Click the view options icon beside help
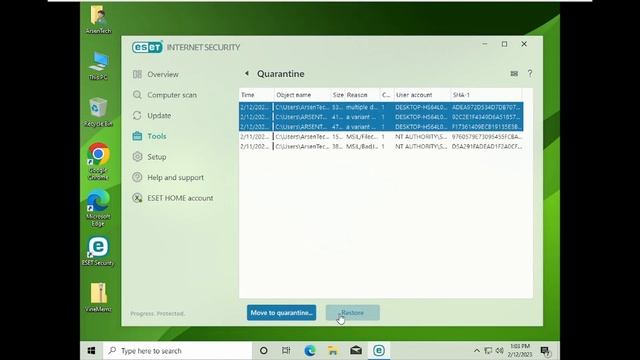640x360 pixels. click(514, 73)
